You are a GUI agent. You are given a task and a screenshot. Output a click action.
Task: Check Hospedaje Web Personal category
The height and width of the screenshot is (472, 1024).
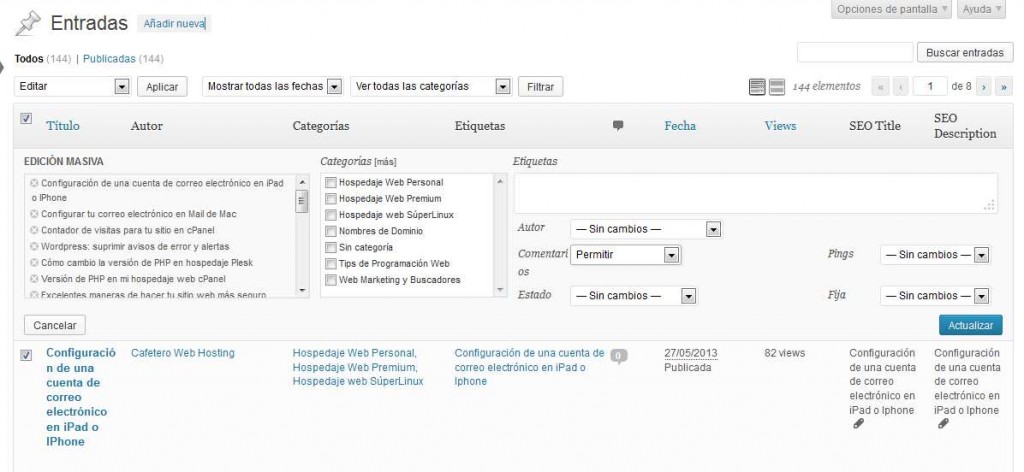331,183
